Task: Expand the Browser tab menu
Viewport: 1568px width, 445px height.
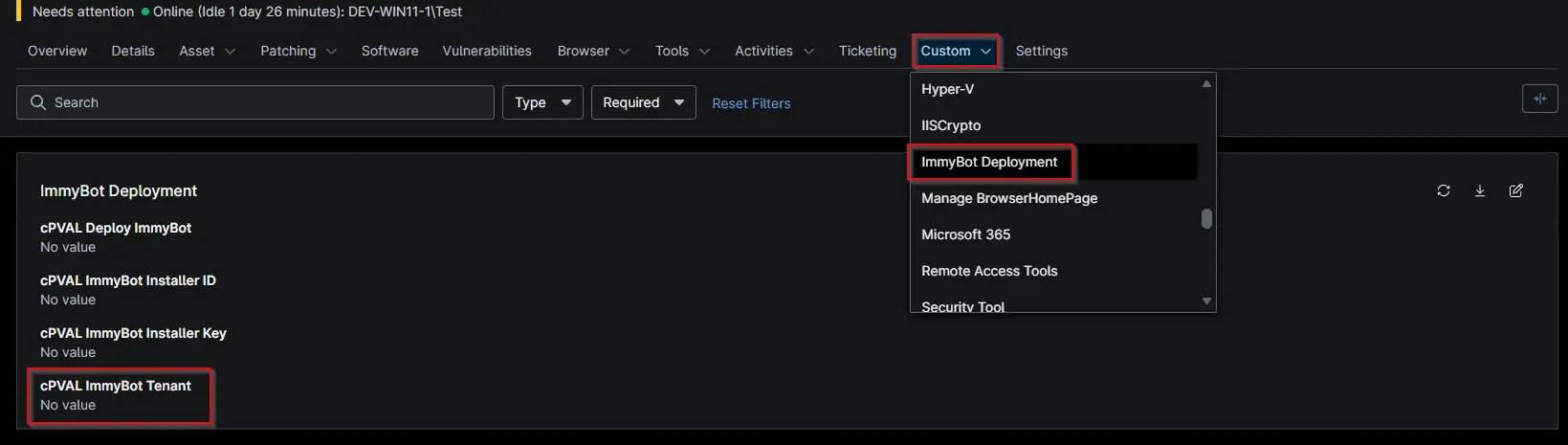Action: click(593, 51)
